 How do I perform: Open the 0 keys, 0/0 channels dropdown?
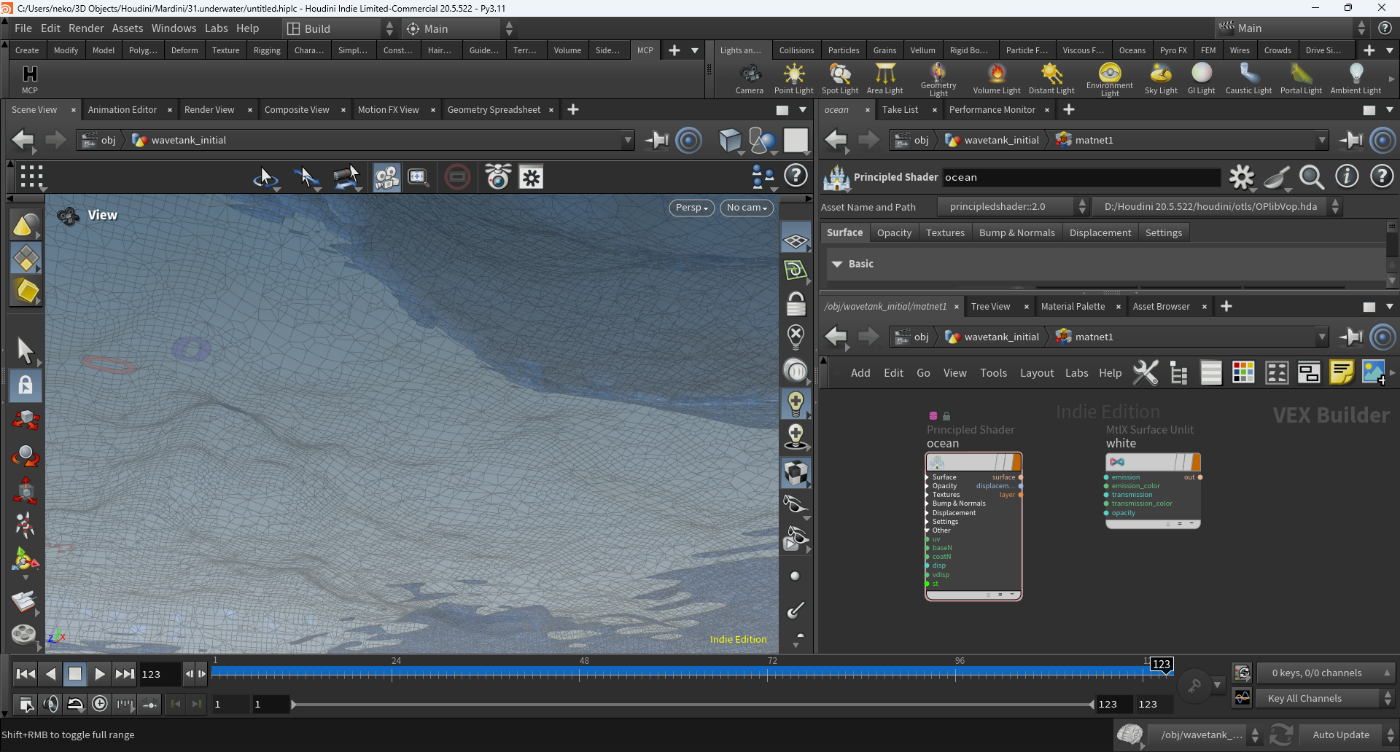[1325, 673]
